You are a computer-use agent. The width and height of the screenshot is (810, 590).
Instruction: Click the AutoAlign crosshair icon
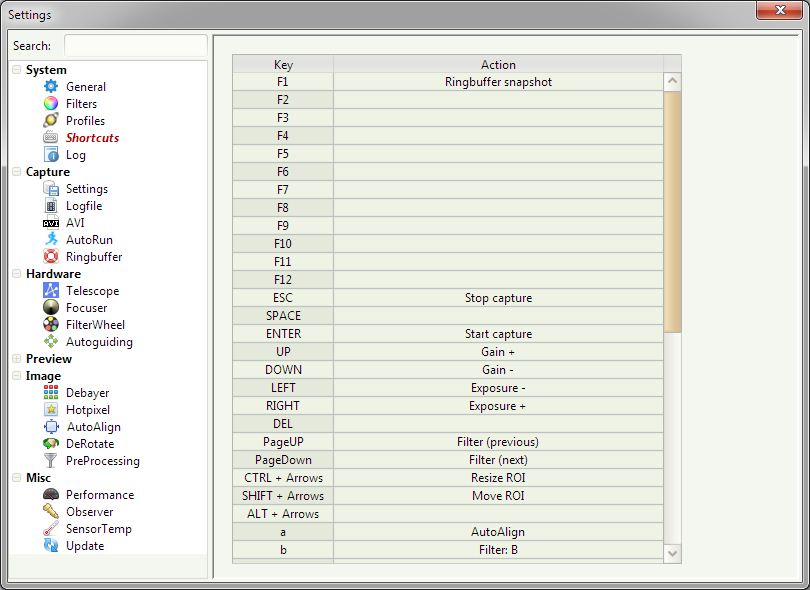coord(51,427)
